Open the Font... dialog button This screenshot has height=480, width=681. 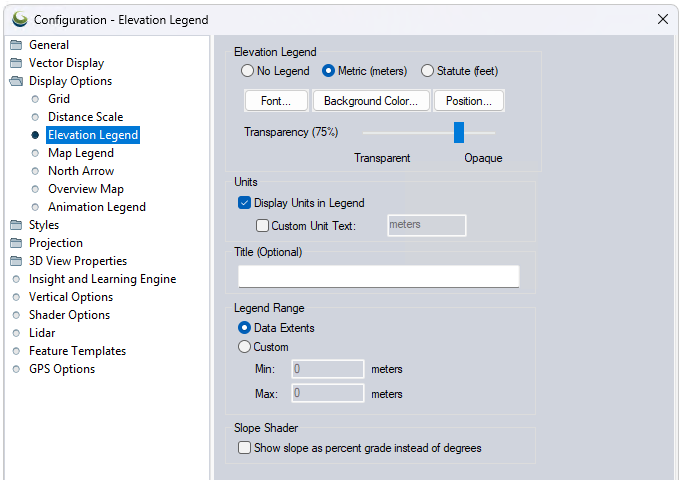tap(276, 101)
